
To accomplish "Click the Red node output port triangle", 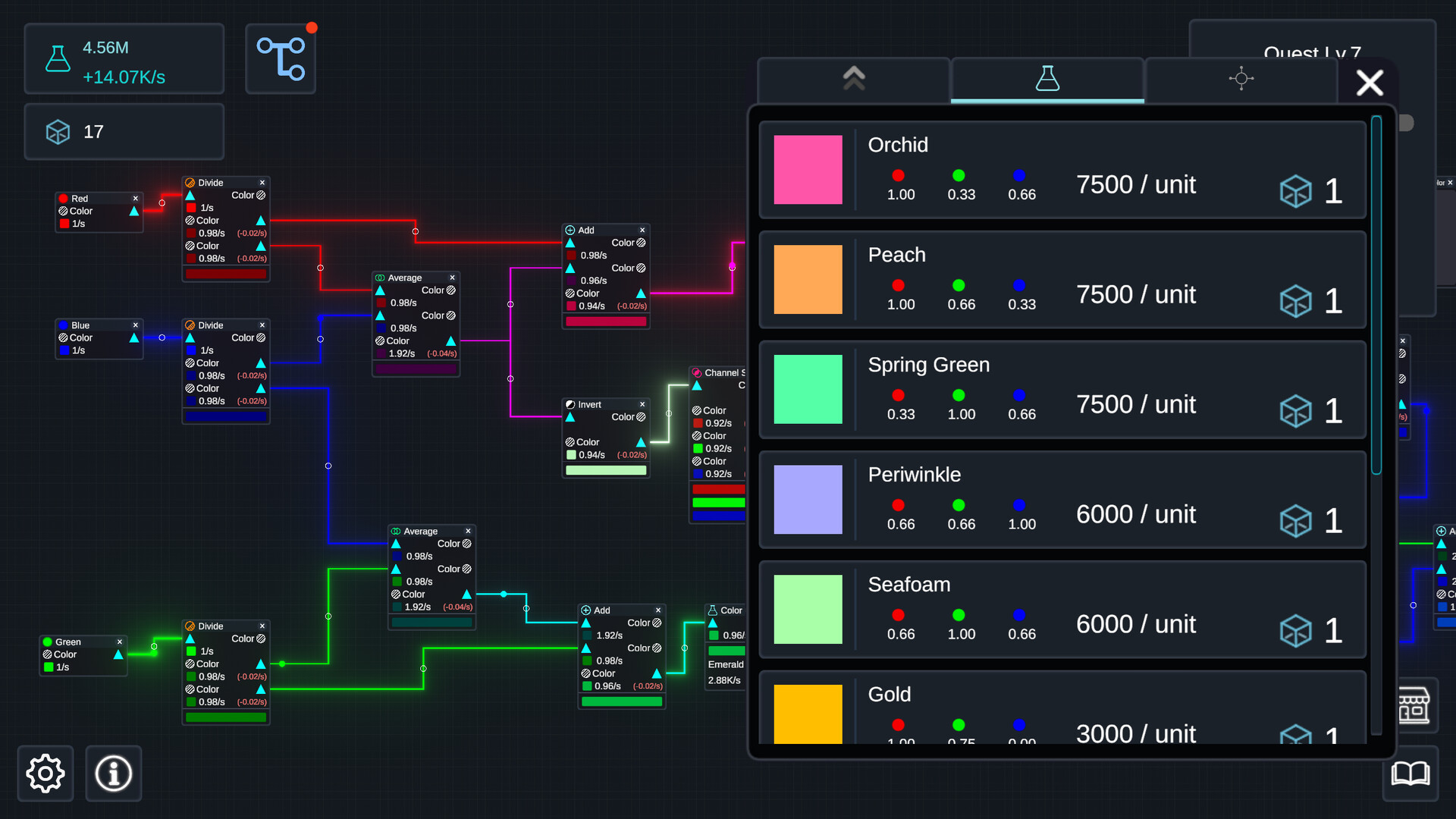I will click(134, 211).
